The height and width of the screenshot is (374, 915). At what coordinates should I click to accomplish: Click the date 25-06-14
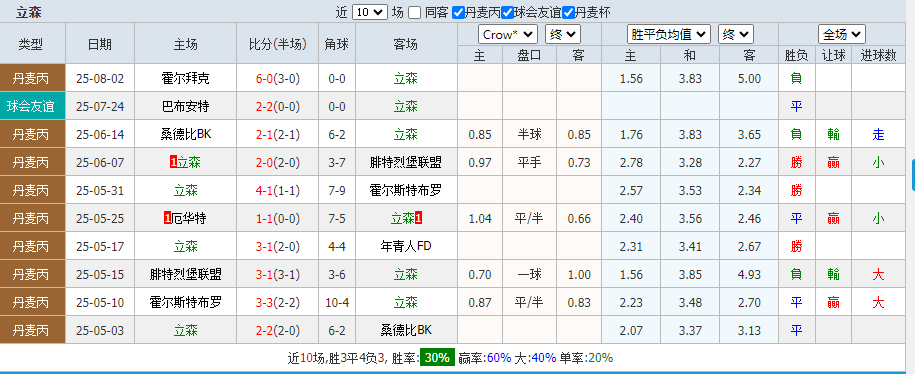click(x=100, y=134)
